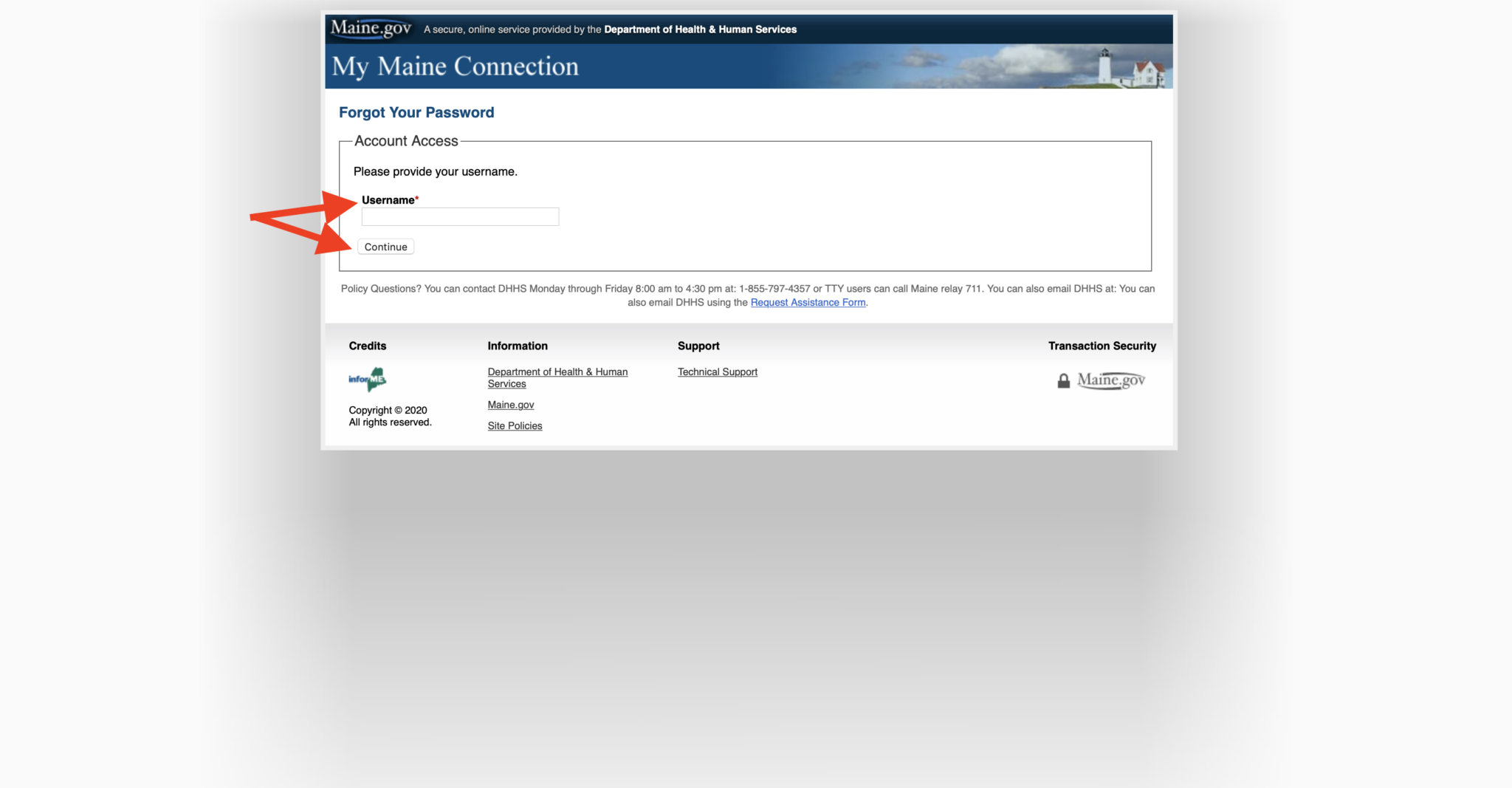Click the Account Access section legend
The width and height of the screenshot is (1512, 788).
click(x=406, y=141)
